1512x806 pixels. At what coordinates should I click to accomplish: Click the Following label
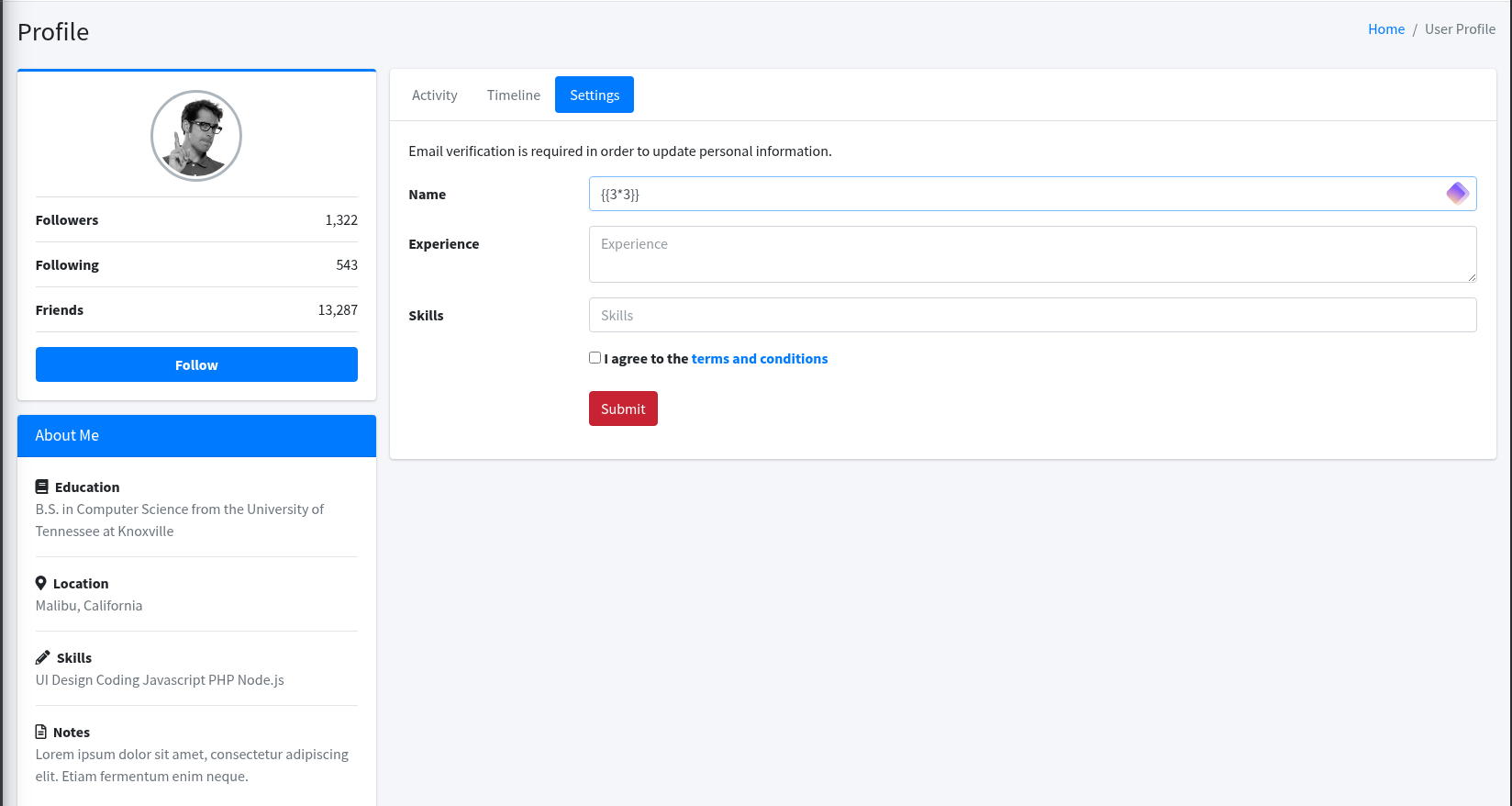click(x=67, y=264)
